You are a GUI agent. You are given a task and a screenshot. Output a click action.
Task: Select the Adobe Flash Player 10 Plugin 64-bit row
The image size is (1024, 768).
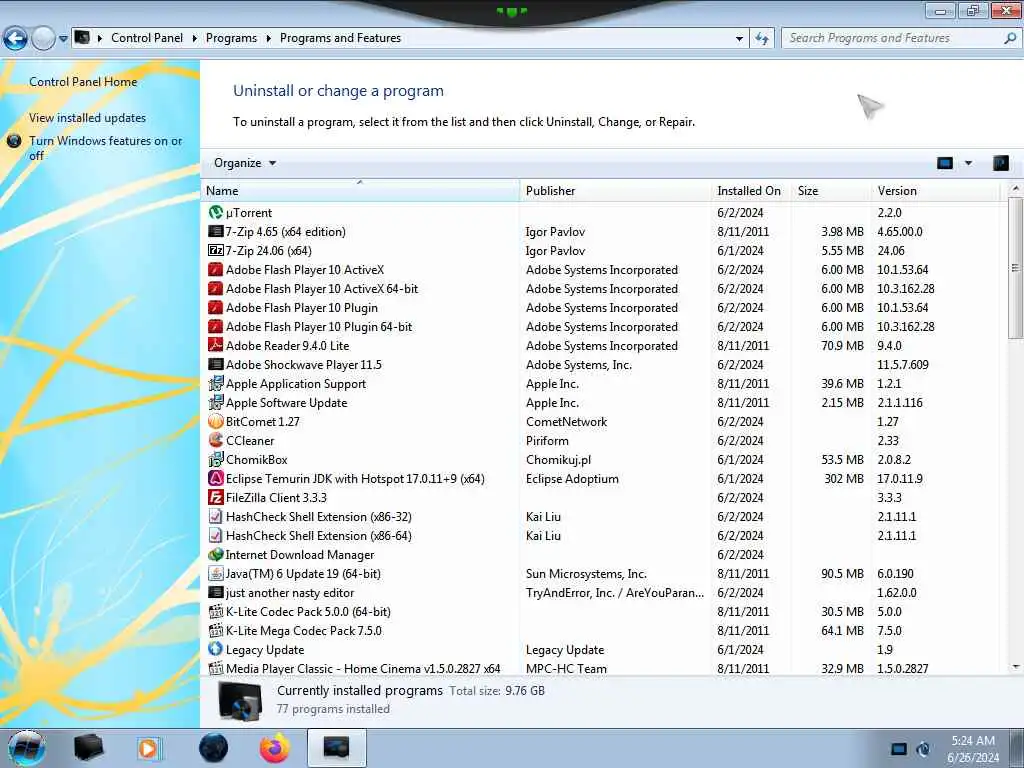(x=604, y=327)
